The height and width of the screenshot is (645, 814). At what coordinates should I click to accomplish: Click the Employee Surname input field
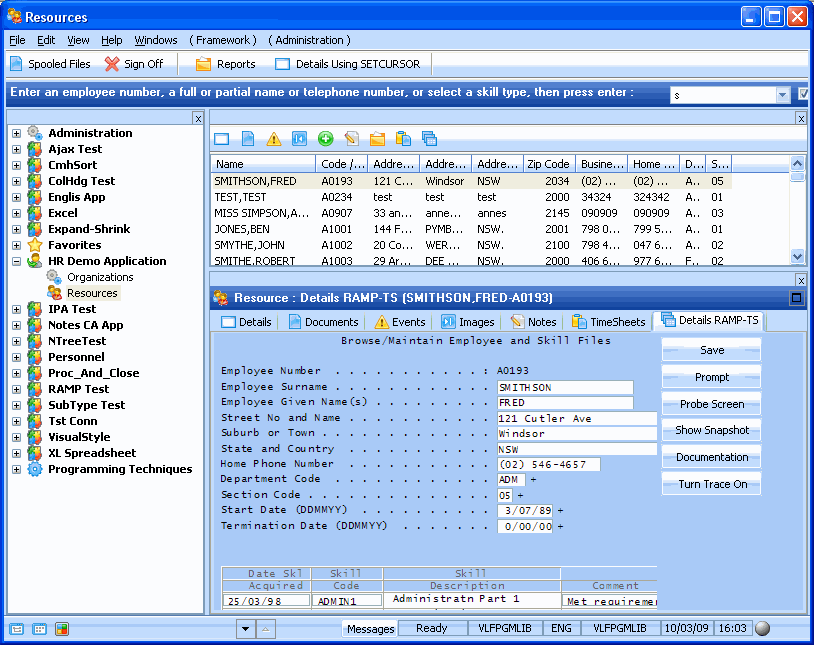(x=564, y=388)
